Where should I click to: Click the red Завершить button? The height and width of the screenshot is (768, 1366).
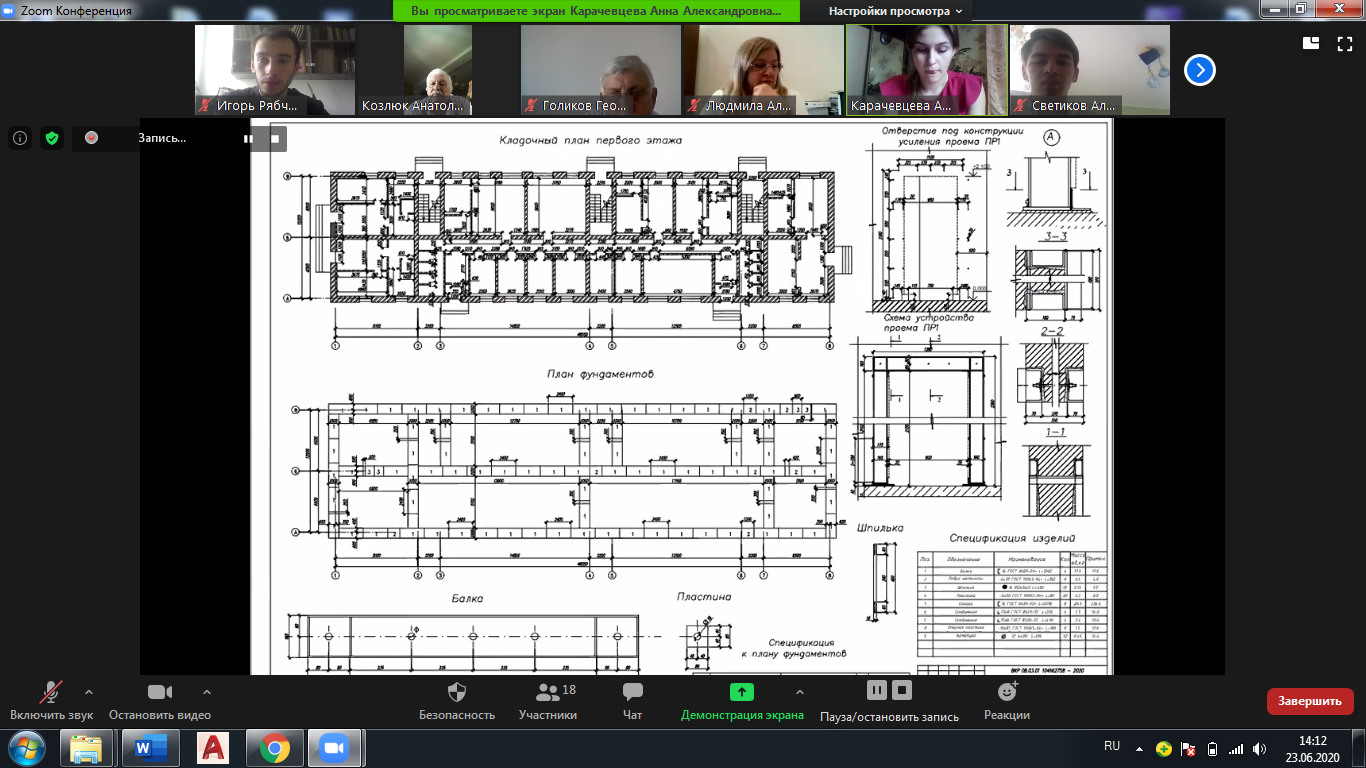[x=1310, y=701]
